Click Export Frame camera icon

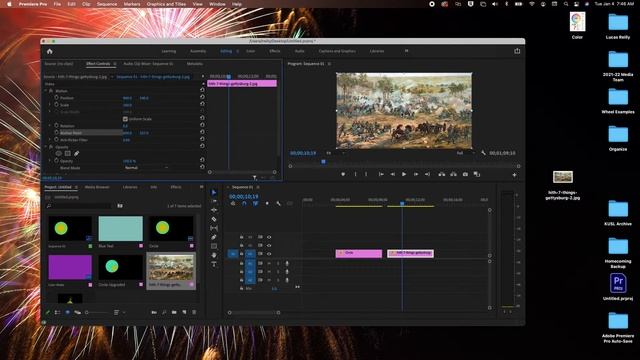pos(465,174)
